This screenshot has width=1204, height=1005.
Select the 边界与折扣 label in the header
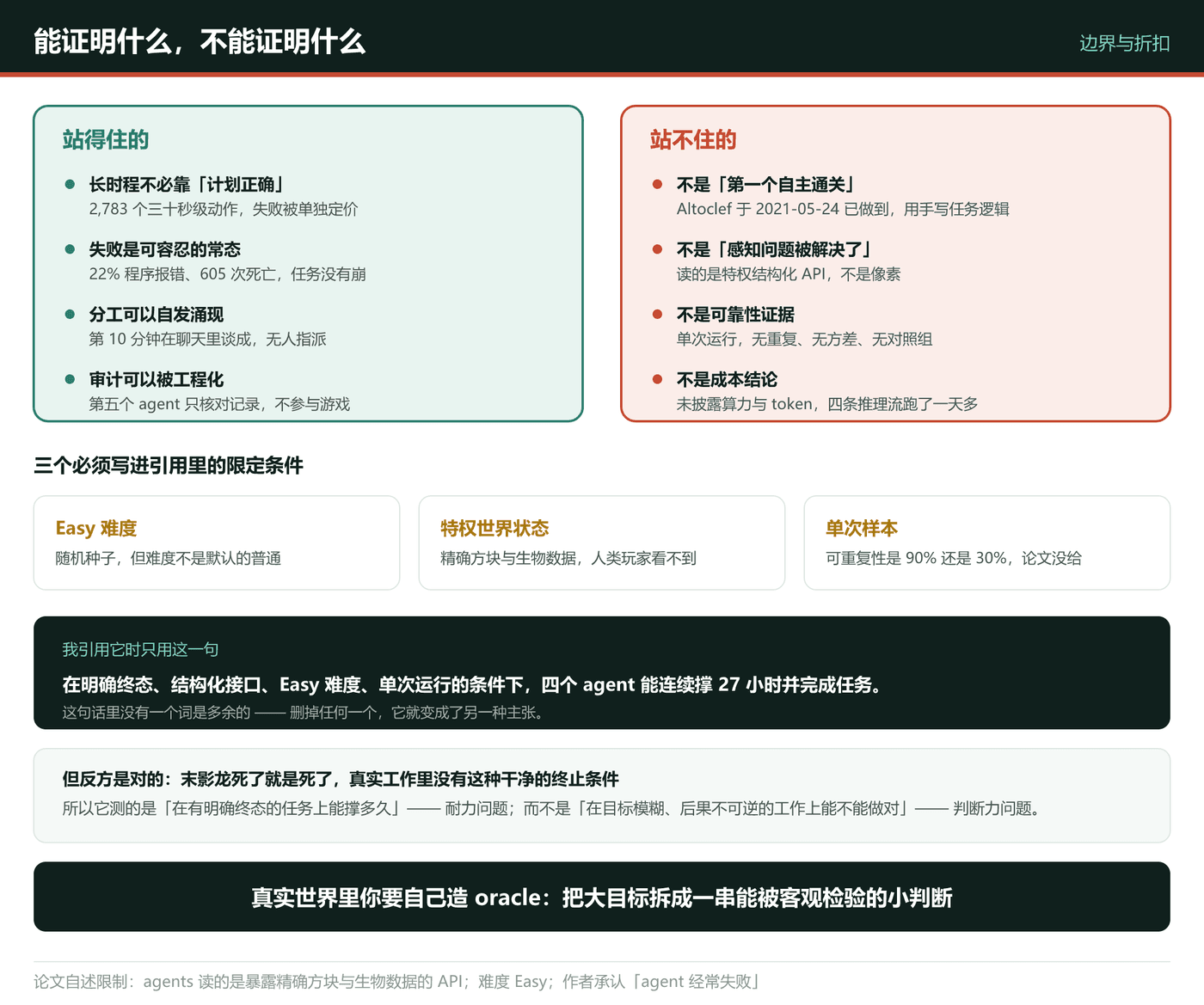(1124, 43)
